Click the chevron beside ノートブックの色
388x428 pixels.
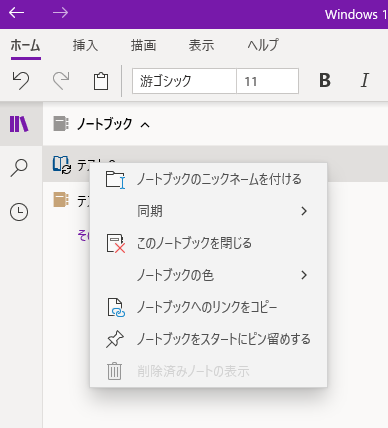[x=304, y=275]
